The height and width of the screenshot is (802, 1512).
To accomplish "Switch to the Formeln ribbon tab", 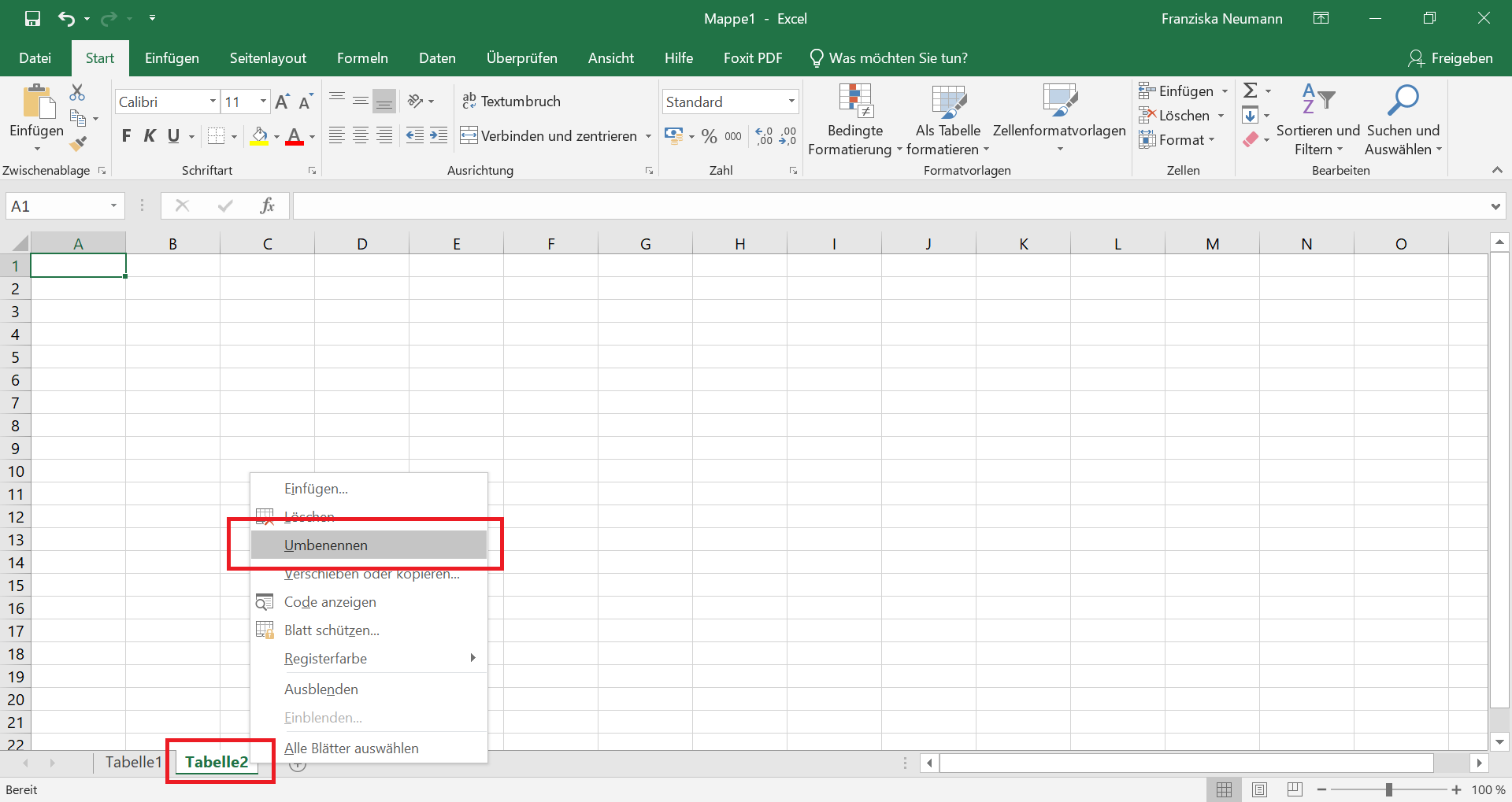I will (362, 57).
